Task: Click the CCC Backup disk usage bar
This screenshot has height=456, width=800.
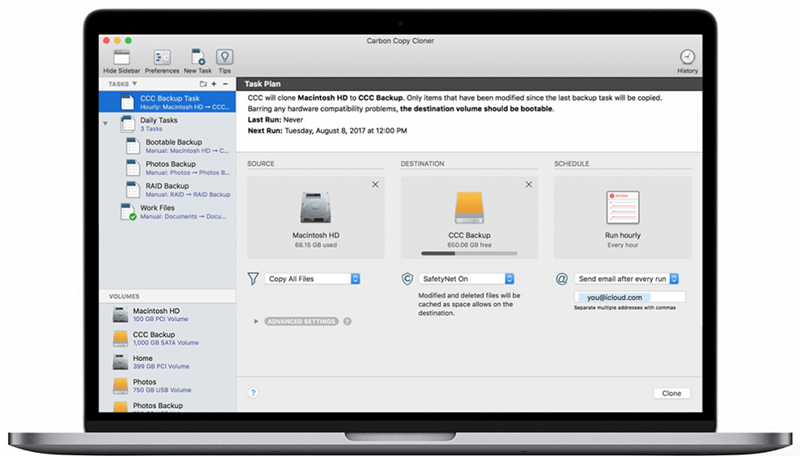Action: 469,254
